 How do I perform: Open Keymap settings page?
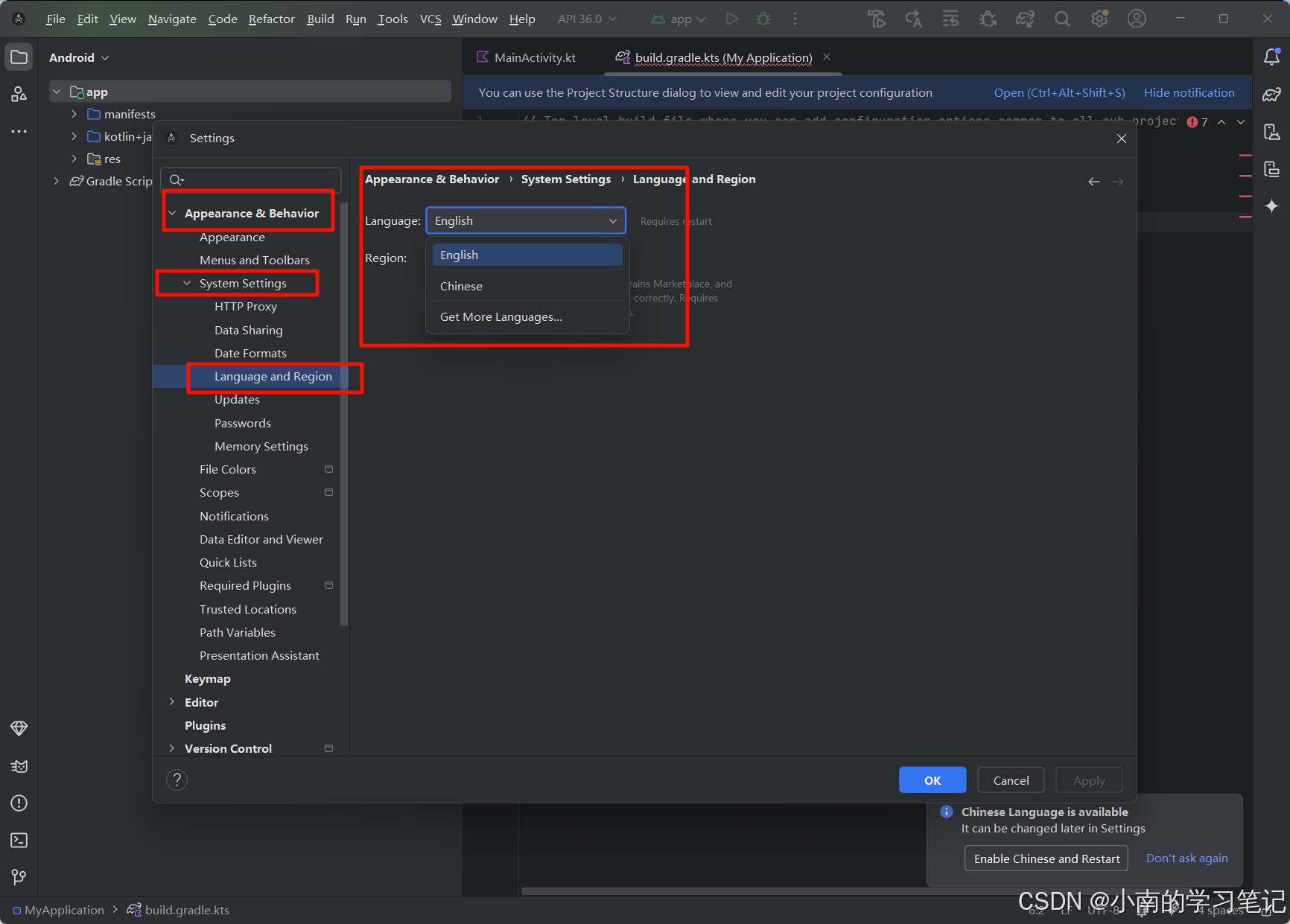208,679
